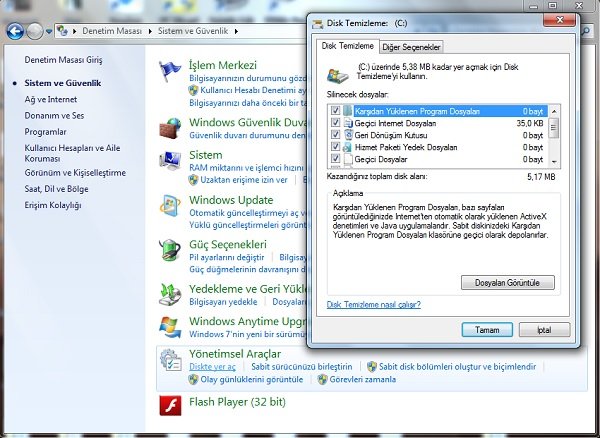Click Görevleri zamanla link

362,379
